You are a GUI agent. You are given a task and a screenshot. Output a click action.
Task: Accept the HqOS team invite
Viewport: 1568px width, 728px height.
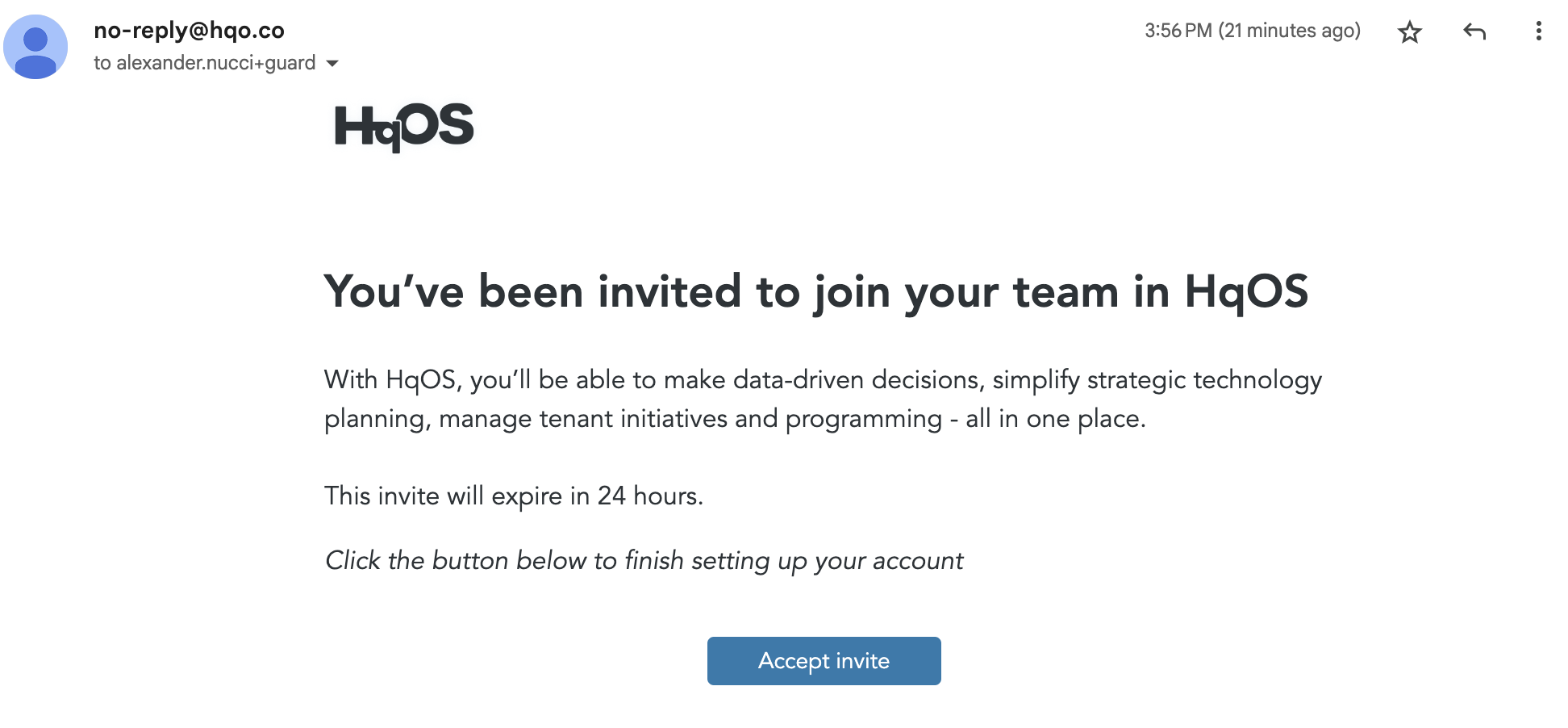(x=824, y=661)
